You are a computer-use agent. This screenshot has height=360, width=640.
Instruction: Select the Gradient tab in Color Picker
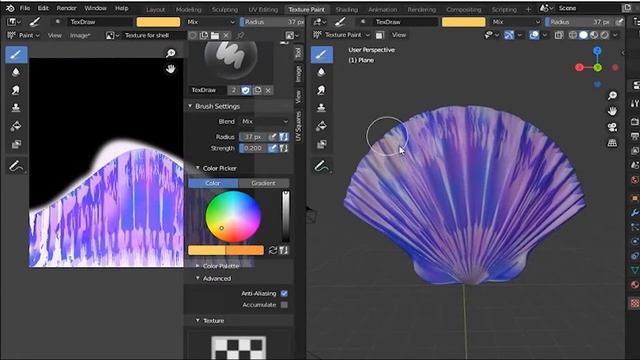263,183
